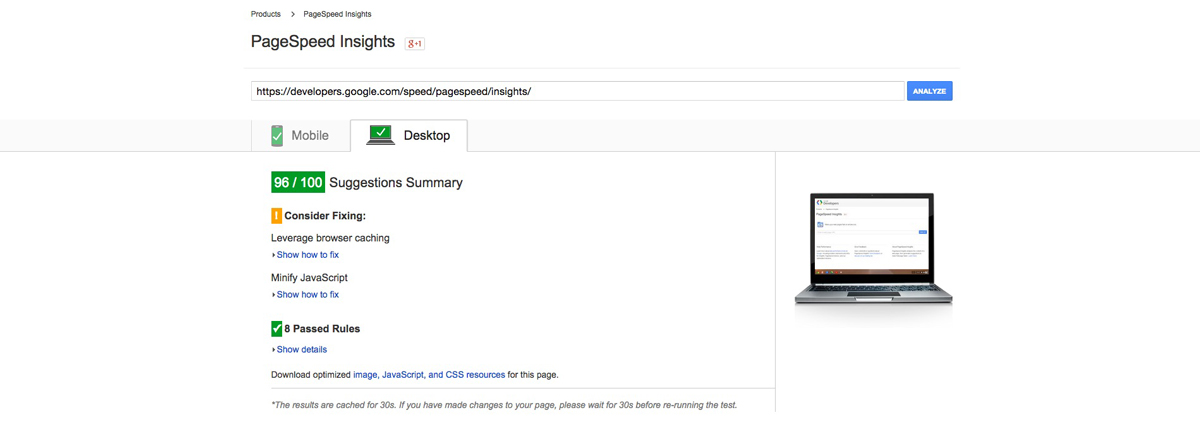Click the results cached for 30s note
The height and width of the screenshot is (433, 1200).
[x=504, y=405]
